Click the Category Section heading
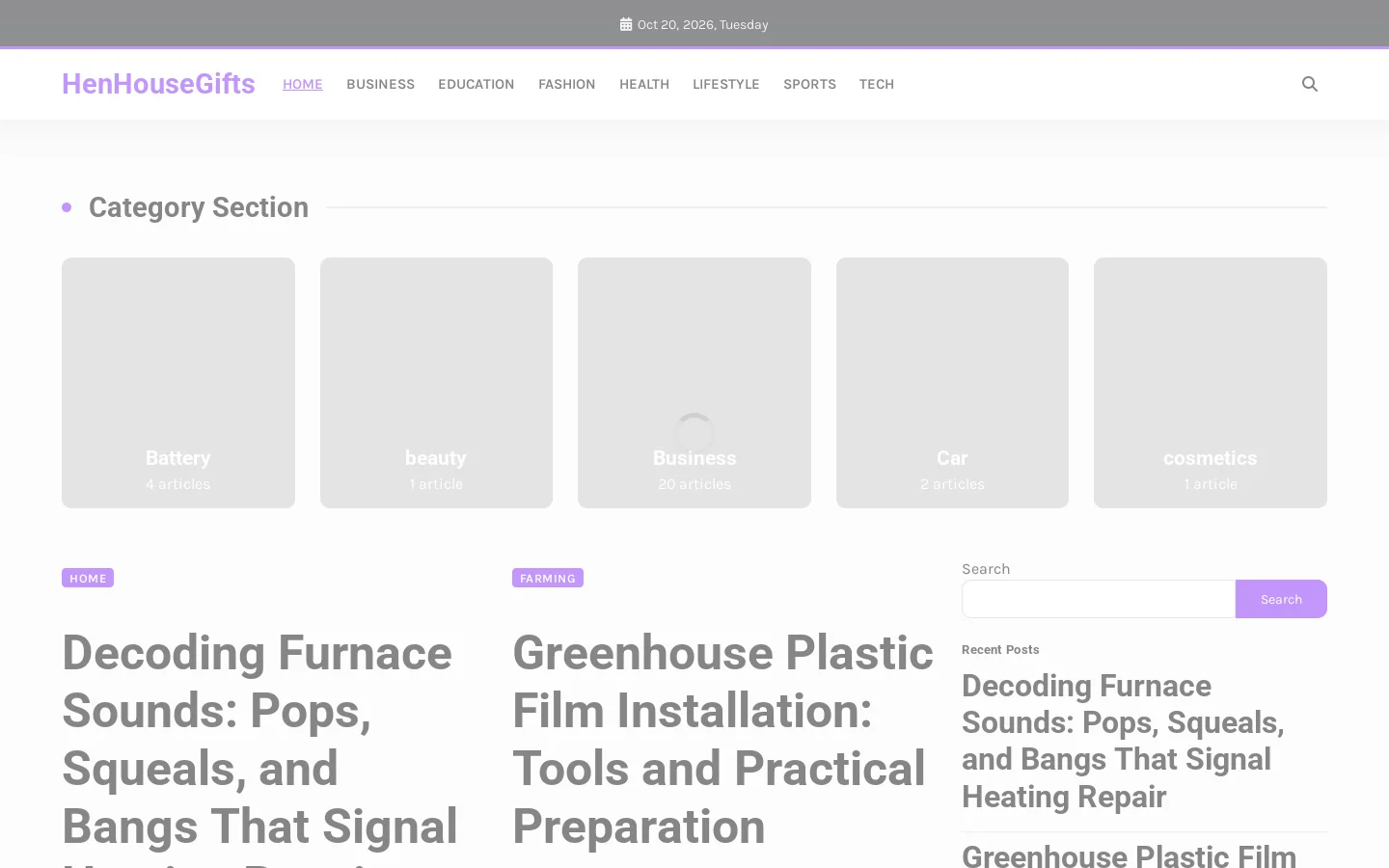 point(199,207)
